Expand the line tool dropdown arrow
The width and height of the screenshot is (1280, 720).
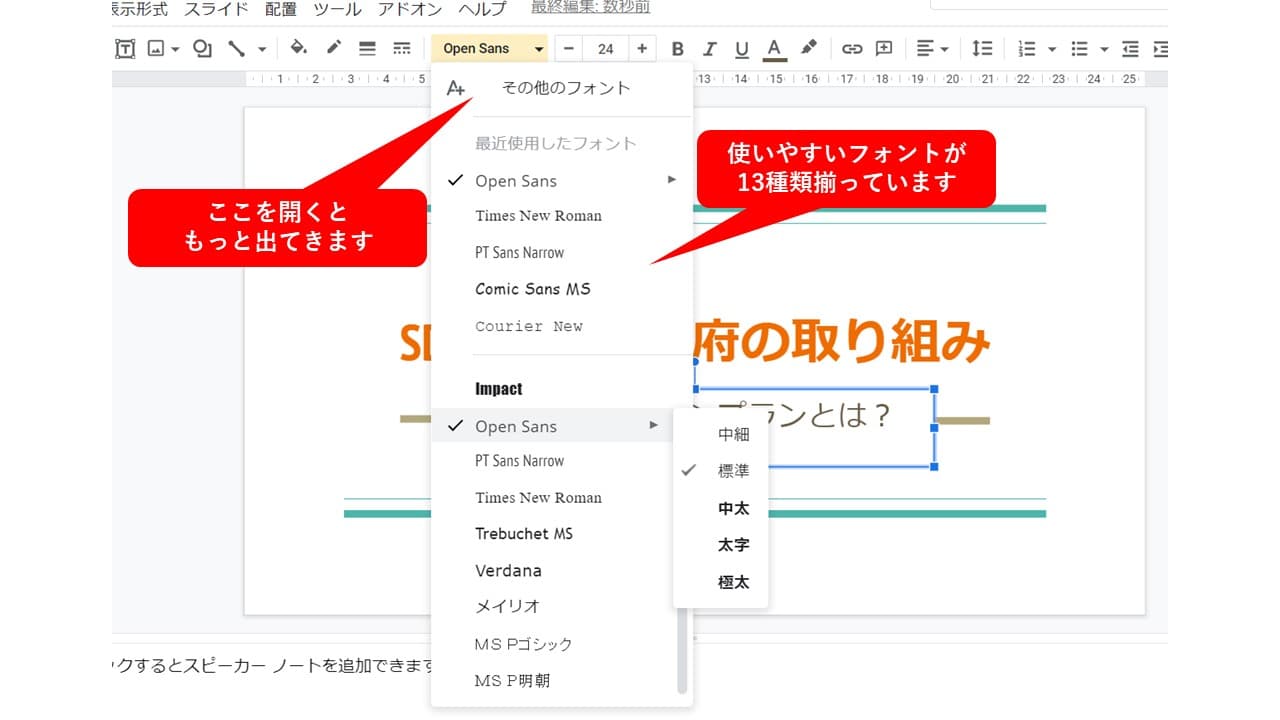[x=262, y=49]
